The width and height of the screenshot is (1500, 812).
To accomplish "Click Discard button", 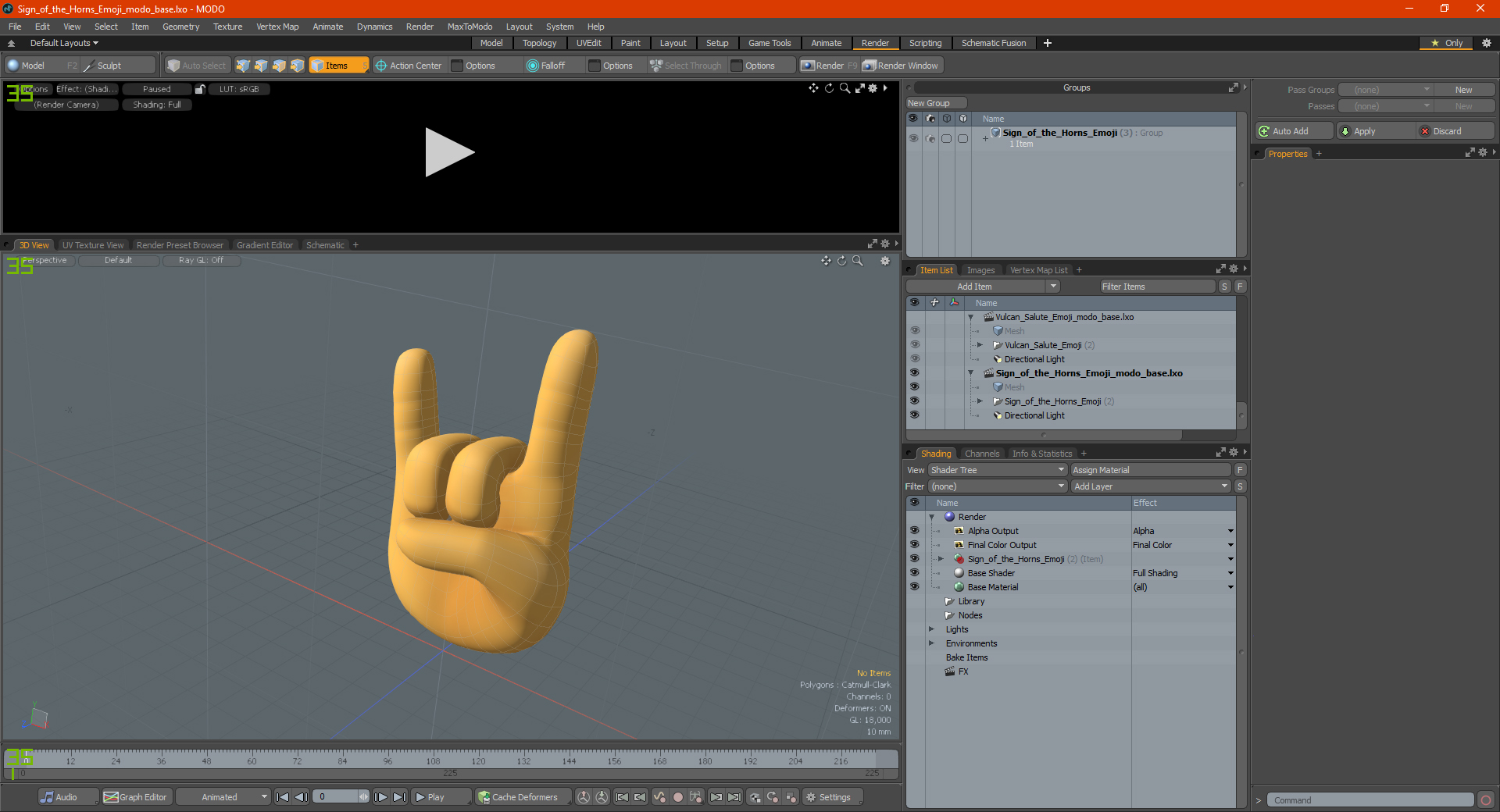I will click(x=1455, y=131).
